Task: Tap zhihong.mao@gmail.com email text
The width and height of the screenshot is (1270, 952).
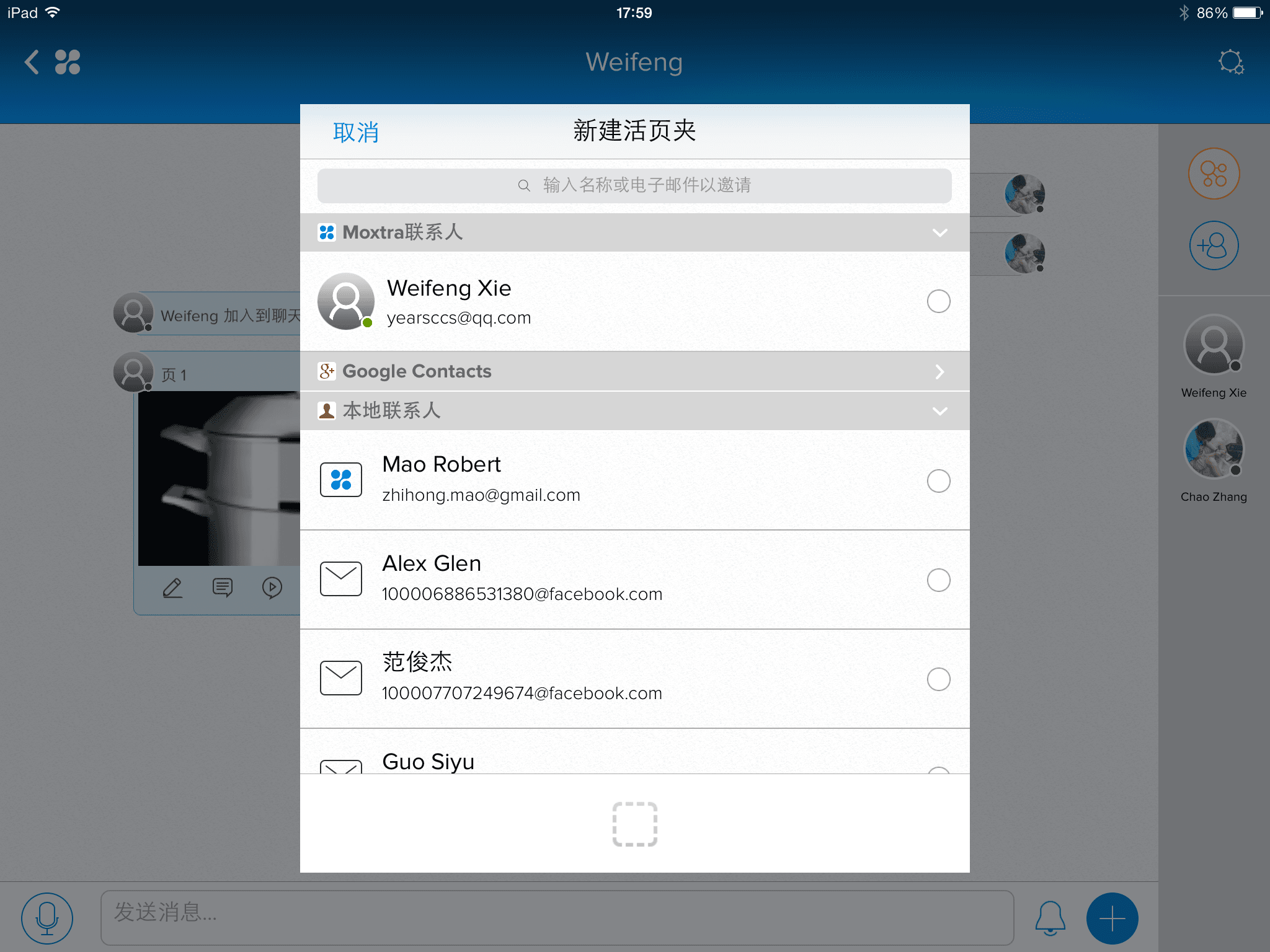Action: [x=481, y=495]
